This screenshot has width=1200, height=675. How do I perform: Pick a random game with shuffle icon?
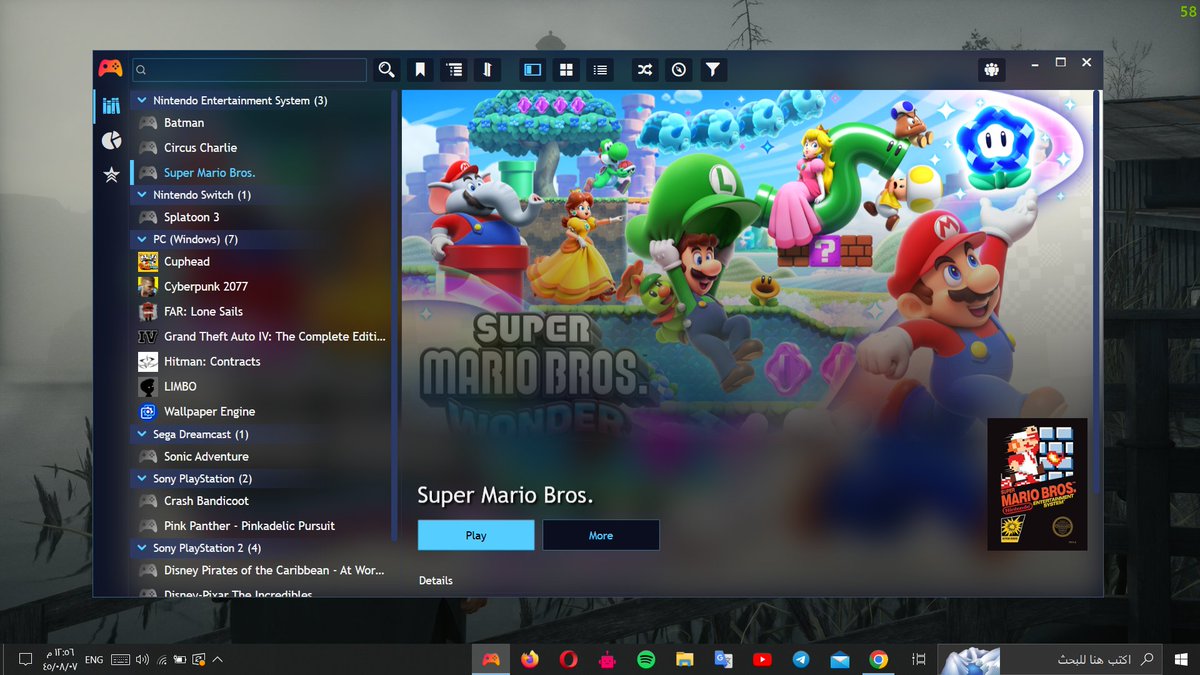point(645,70)
